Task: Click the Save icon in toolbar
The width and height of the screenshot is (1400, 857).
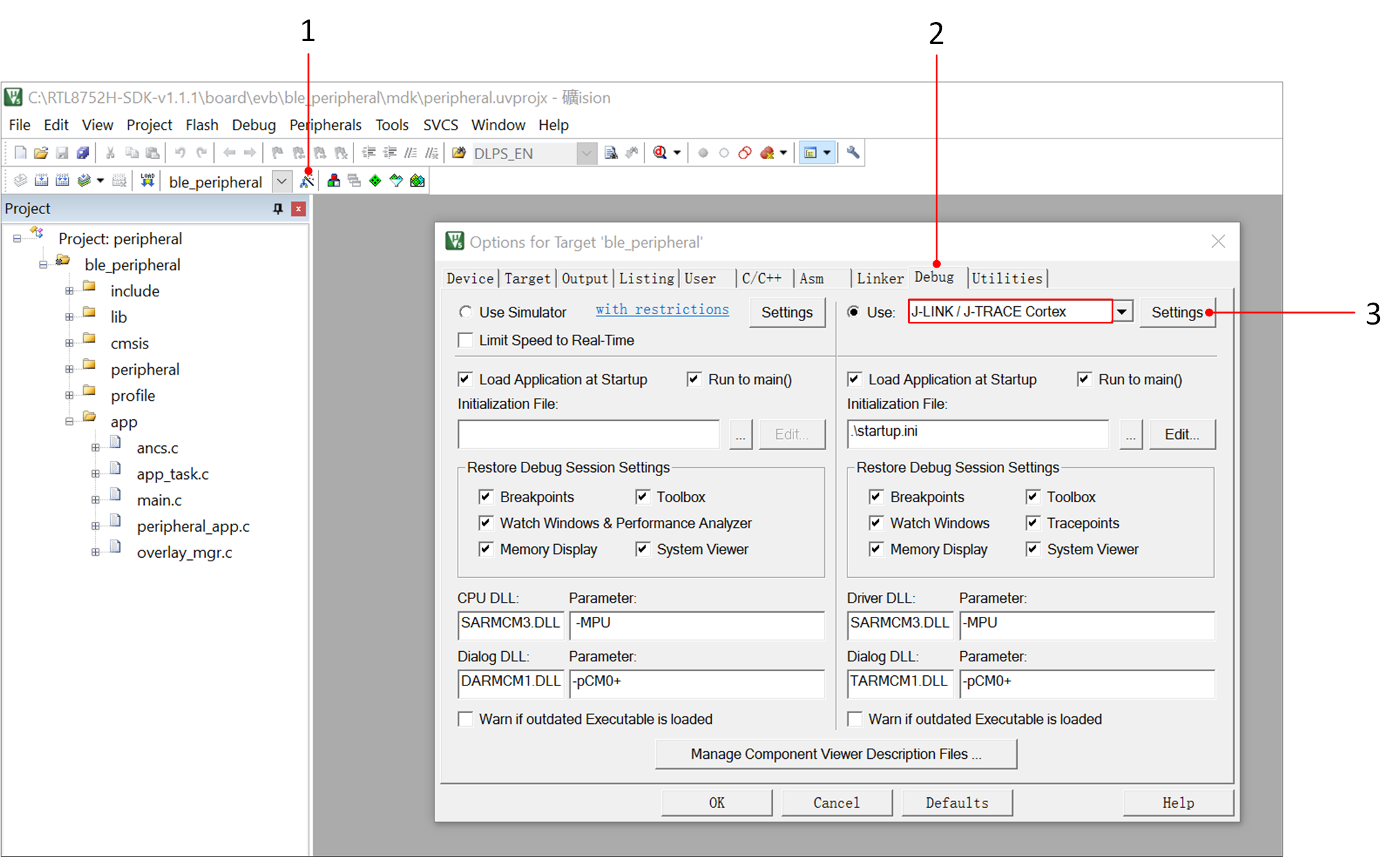Action: point(62,153)
